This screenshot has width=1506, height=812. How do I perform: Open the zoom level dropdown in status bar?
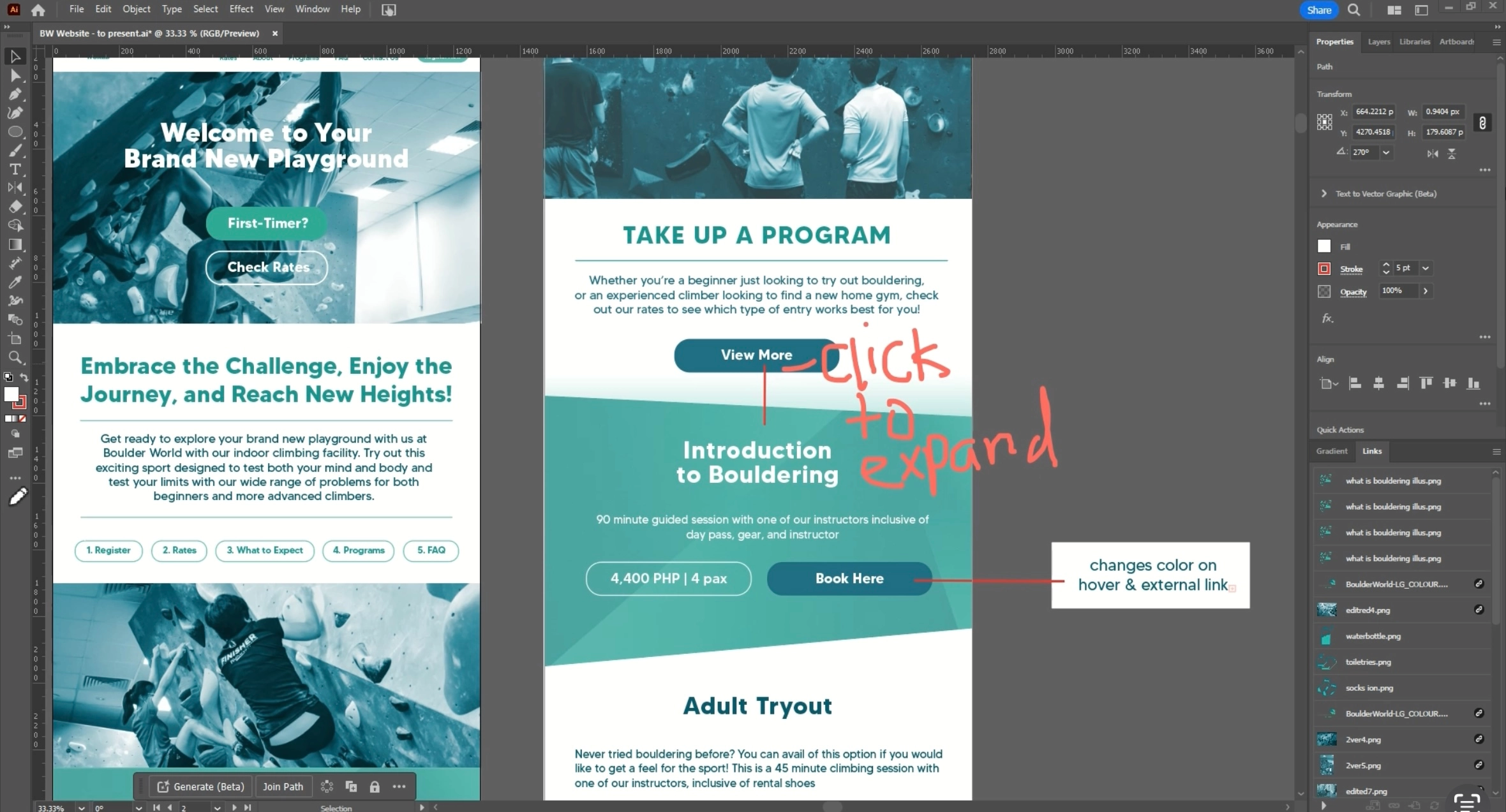coord(81,808)
